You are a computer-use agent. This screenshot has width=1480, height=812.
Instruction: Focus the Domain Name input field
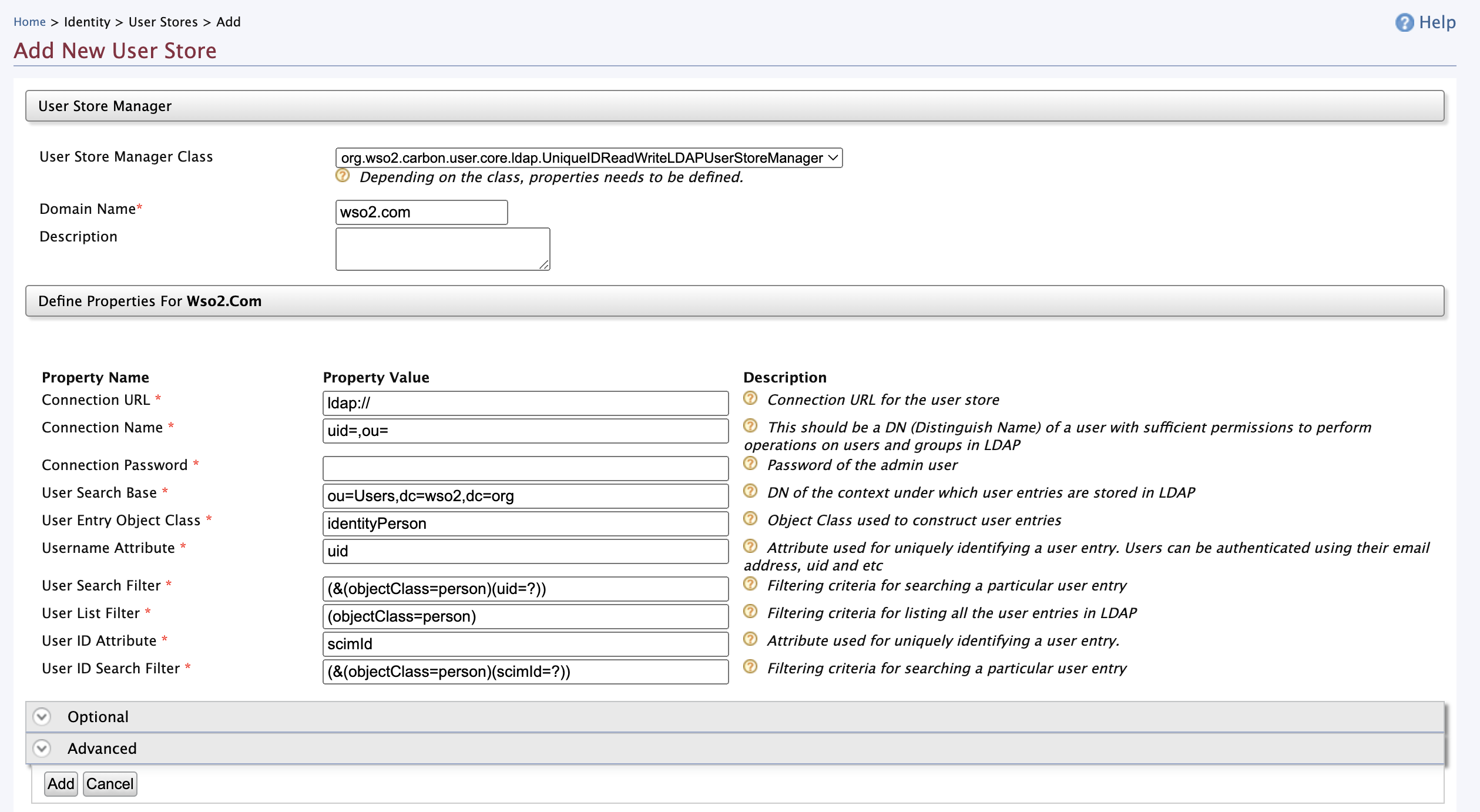click(421, 212)
